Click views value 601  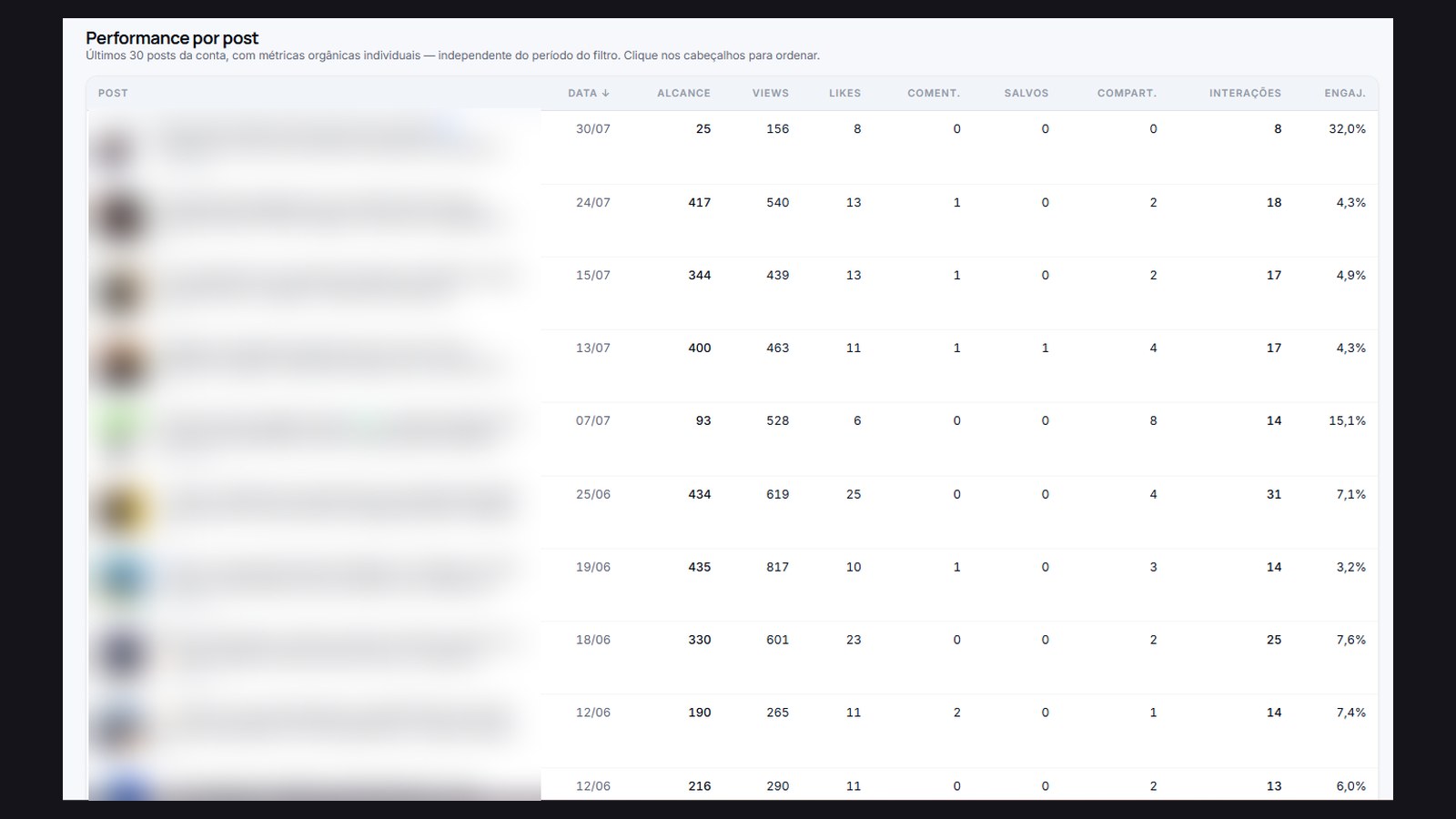pyautogui.click(x=778, y=640)
